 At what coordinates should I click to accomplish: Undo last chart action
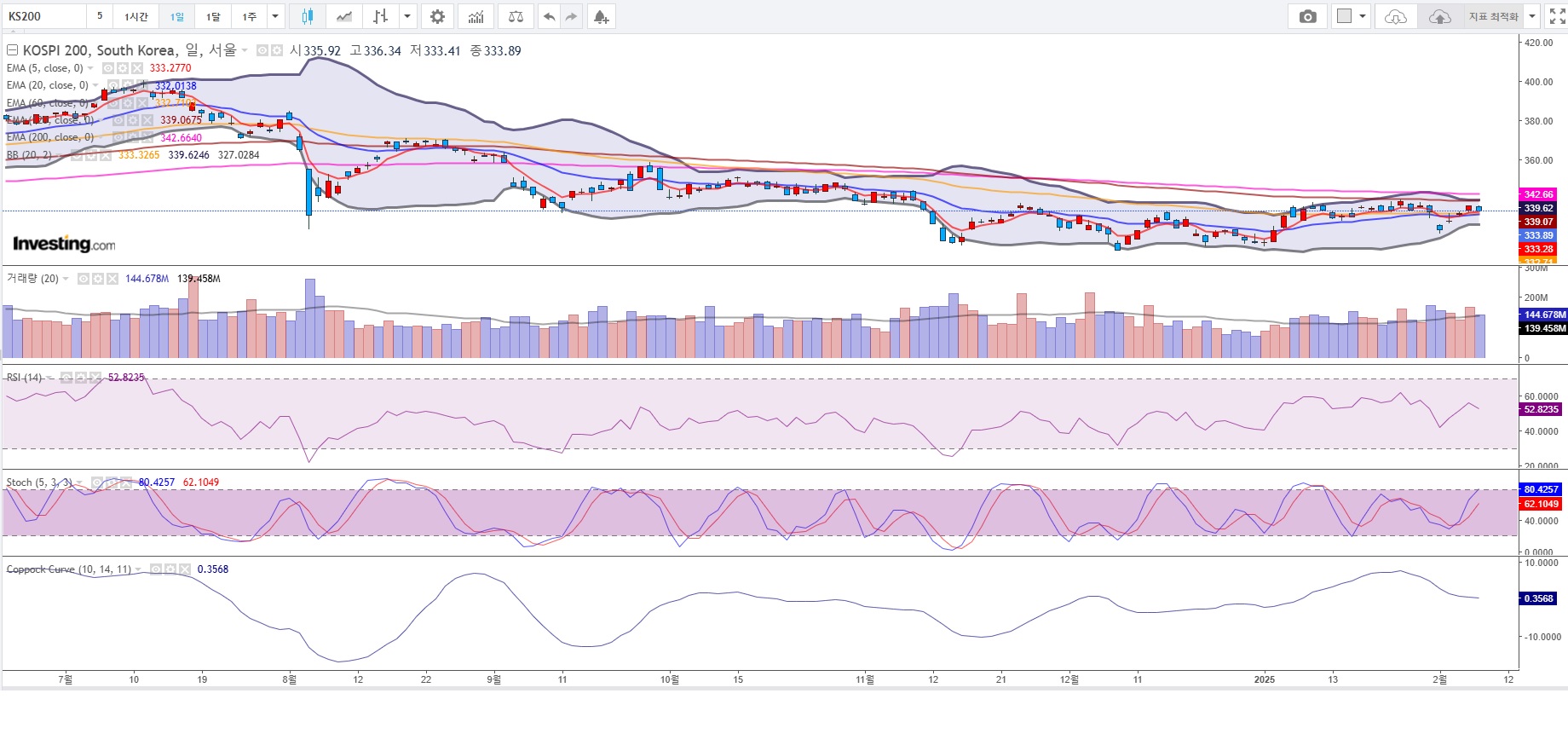pos(550,16)
